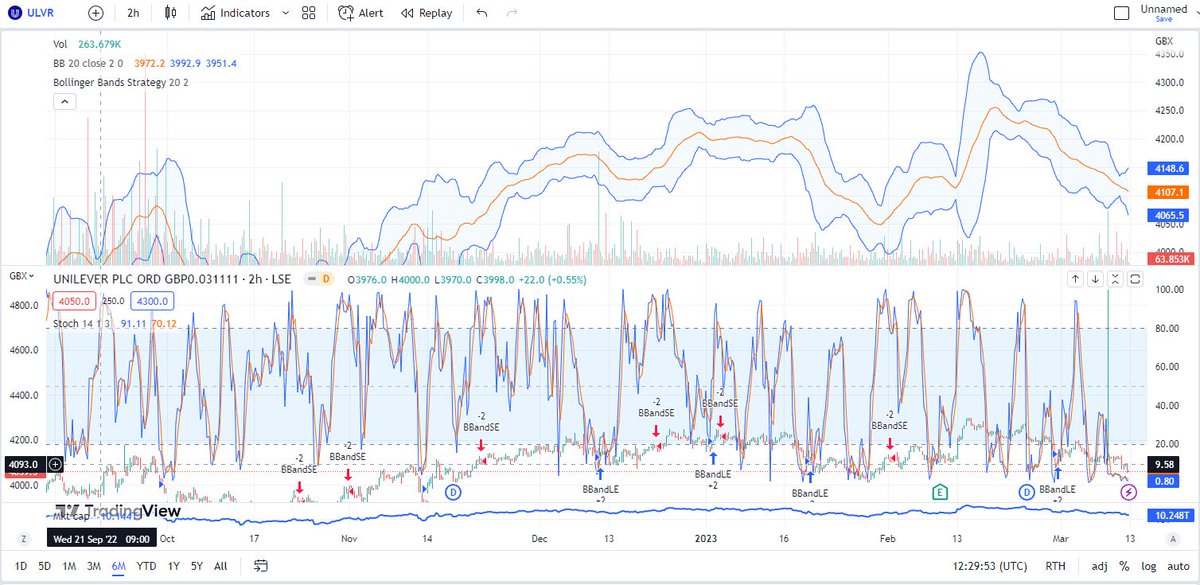Screen dimensions: 1200x585
Task: Open the Indicators dialog
Action: click(235, 13)
